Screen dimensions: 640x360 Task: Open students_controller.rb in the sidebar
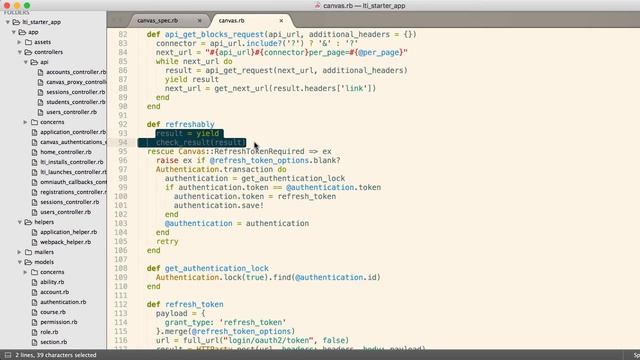pyautogui.click(x=76, y=102)
